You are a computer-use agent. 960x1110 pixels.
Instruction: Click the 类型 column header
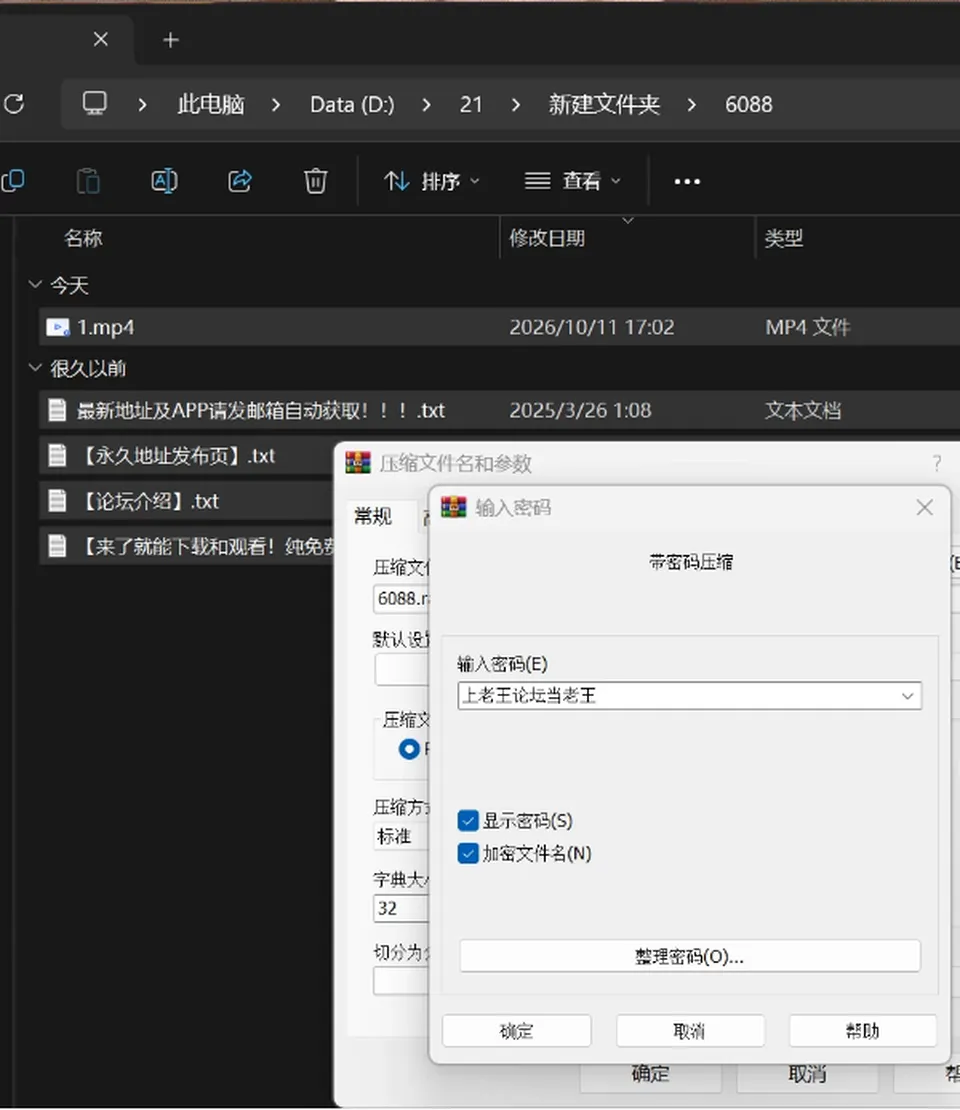coord(784,238)
